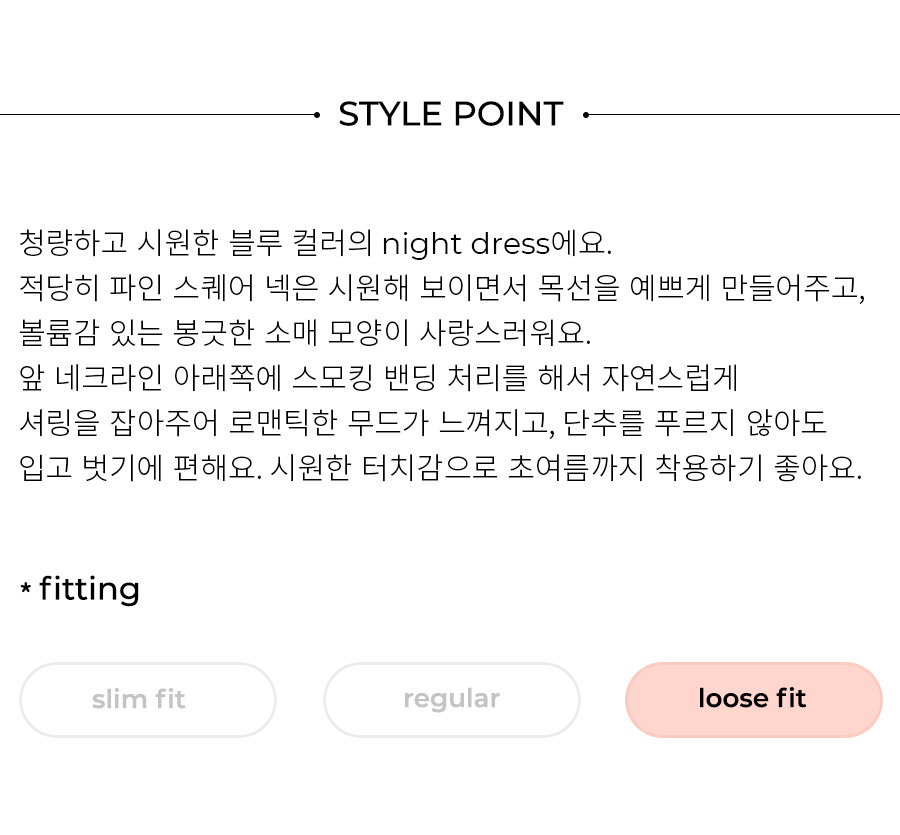
Task: Click the divider line left of heading
Action: tap(157, 115)
